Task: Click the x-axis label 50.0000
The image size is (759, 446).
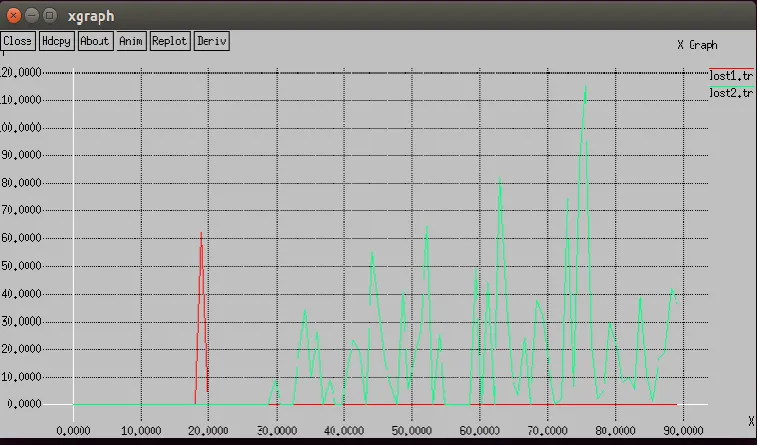Action: (412, 431)
